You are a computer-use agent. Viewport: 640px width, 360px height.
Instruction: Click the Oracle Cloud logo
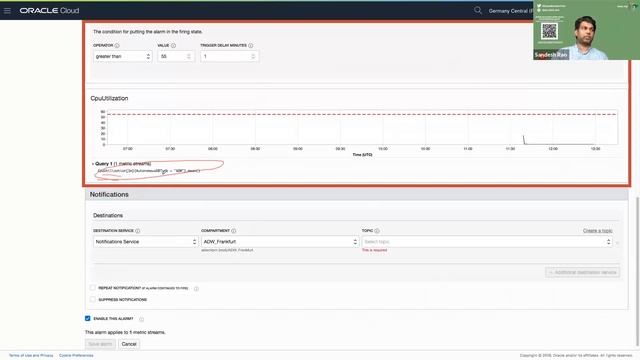pos(49,11)
